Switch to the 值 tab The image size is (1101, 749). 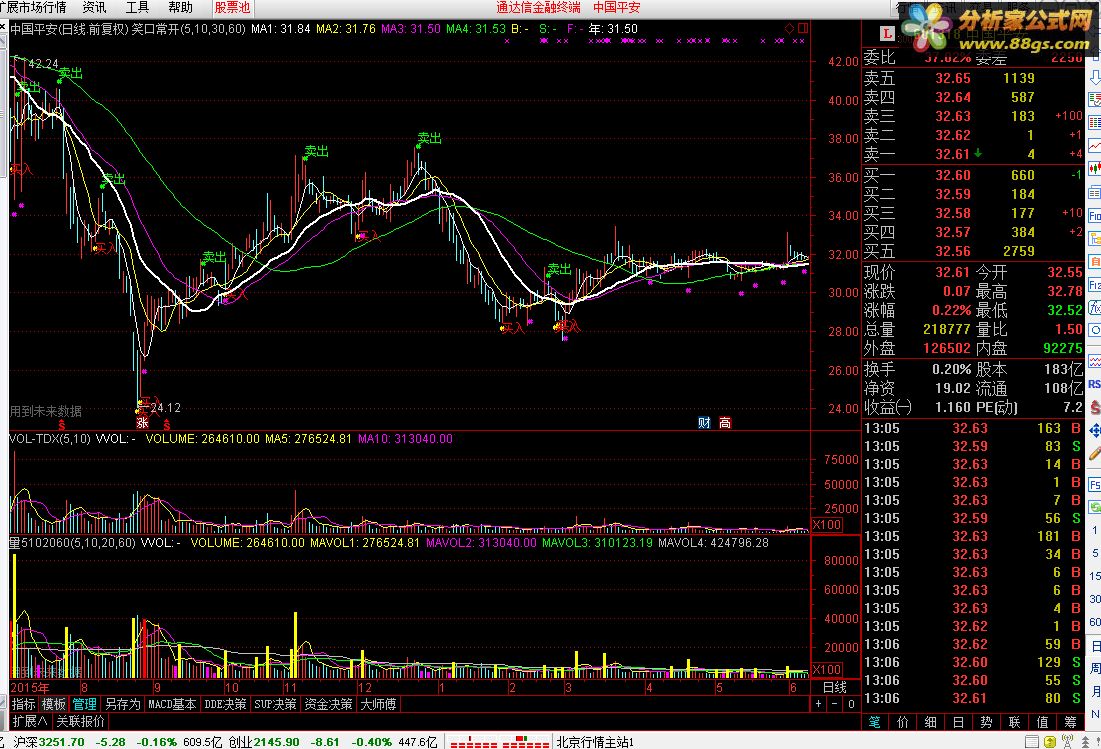pos(1043,722)
